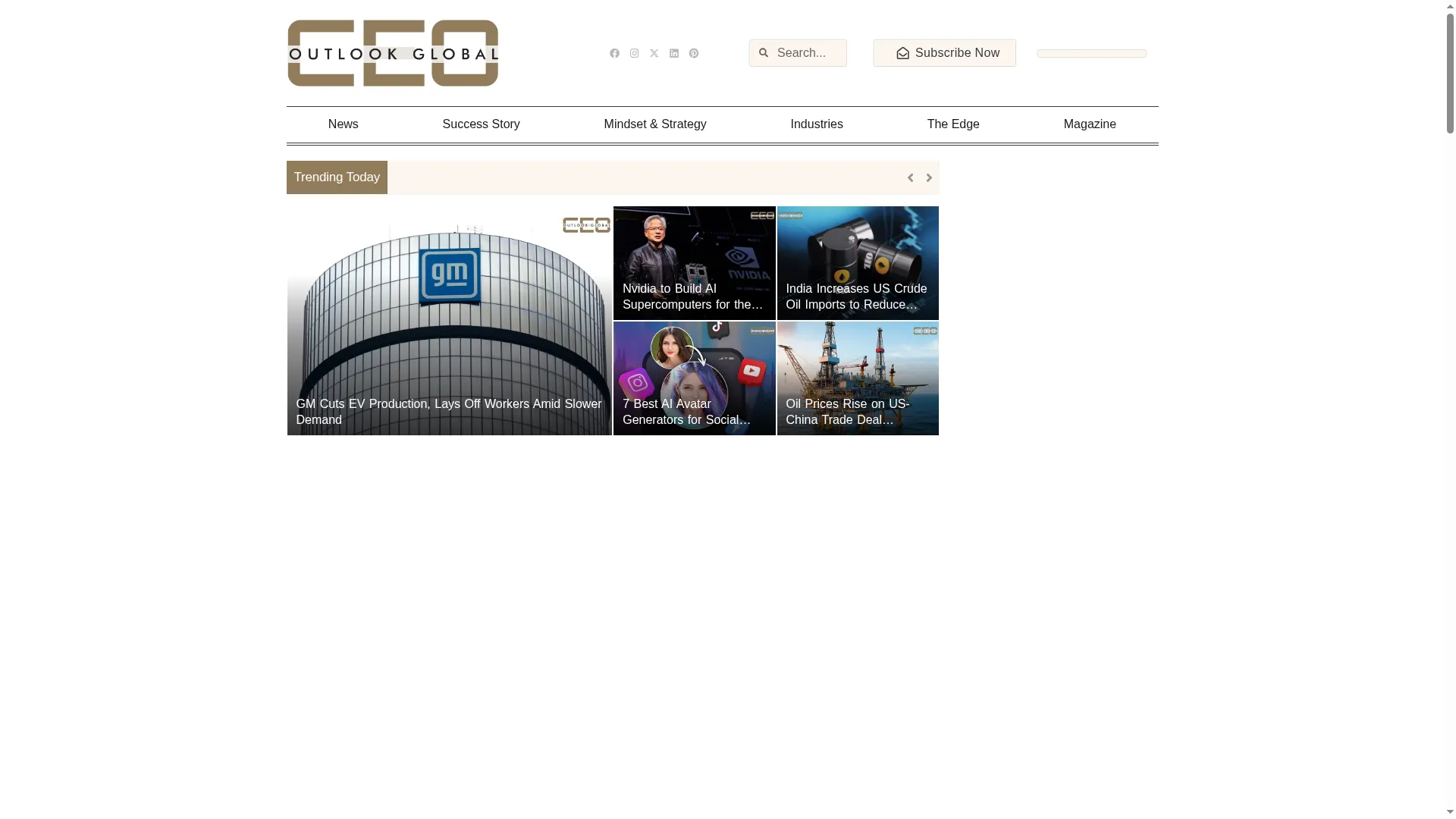Click the envelope icon in Subscribe Now
This screenshot has width=1456, height=819.
point(902,53)
